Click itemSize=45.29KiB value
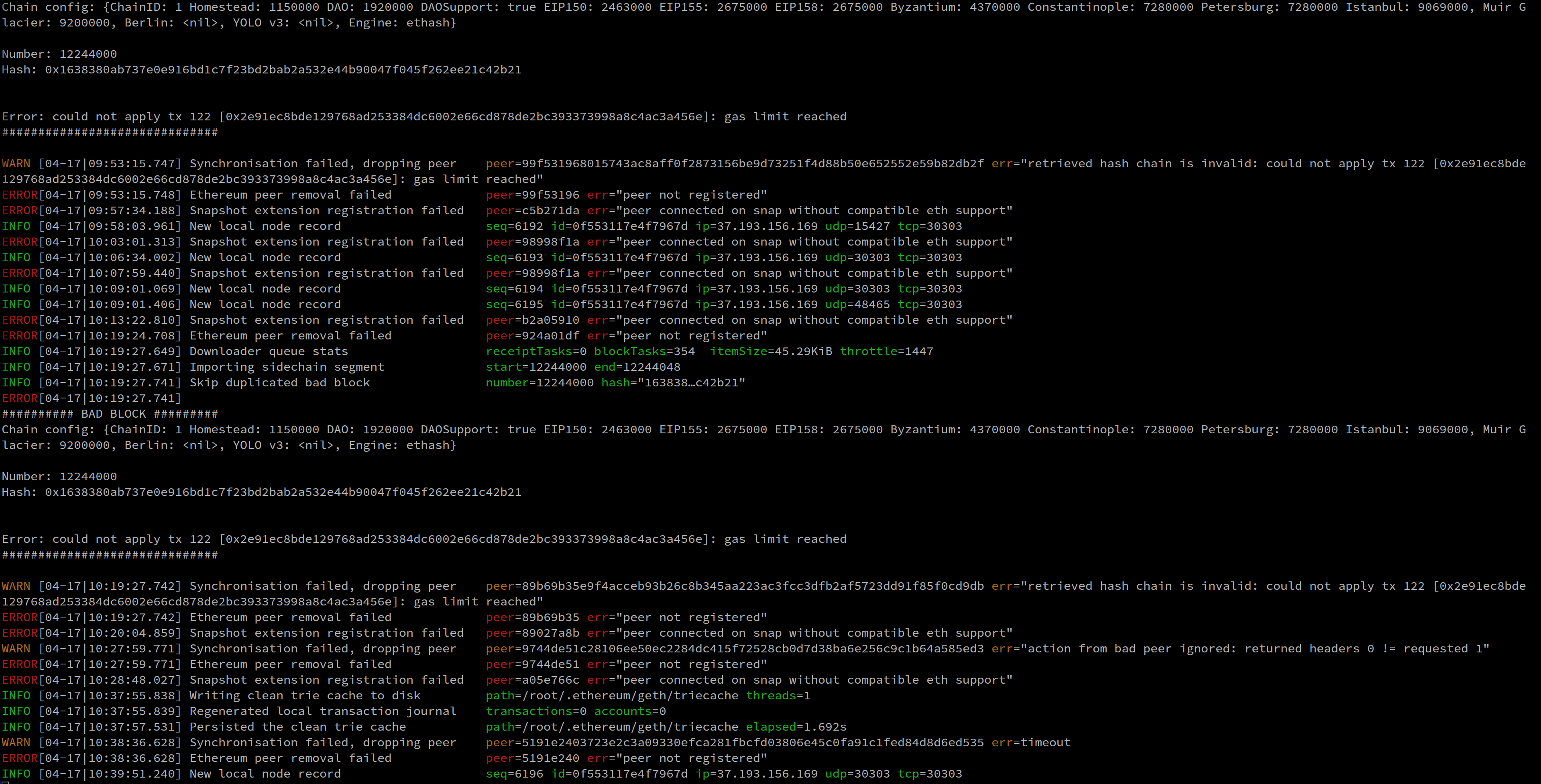Viewport: 1541px width, 784px height. [771, 351]
